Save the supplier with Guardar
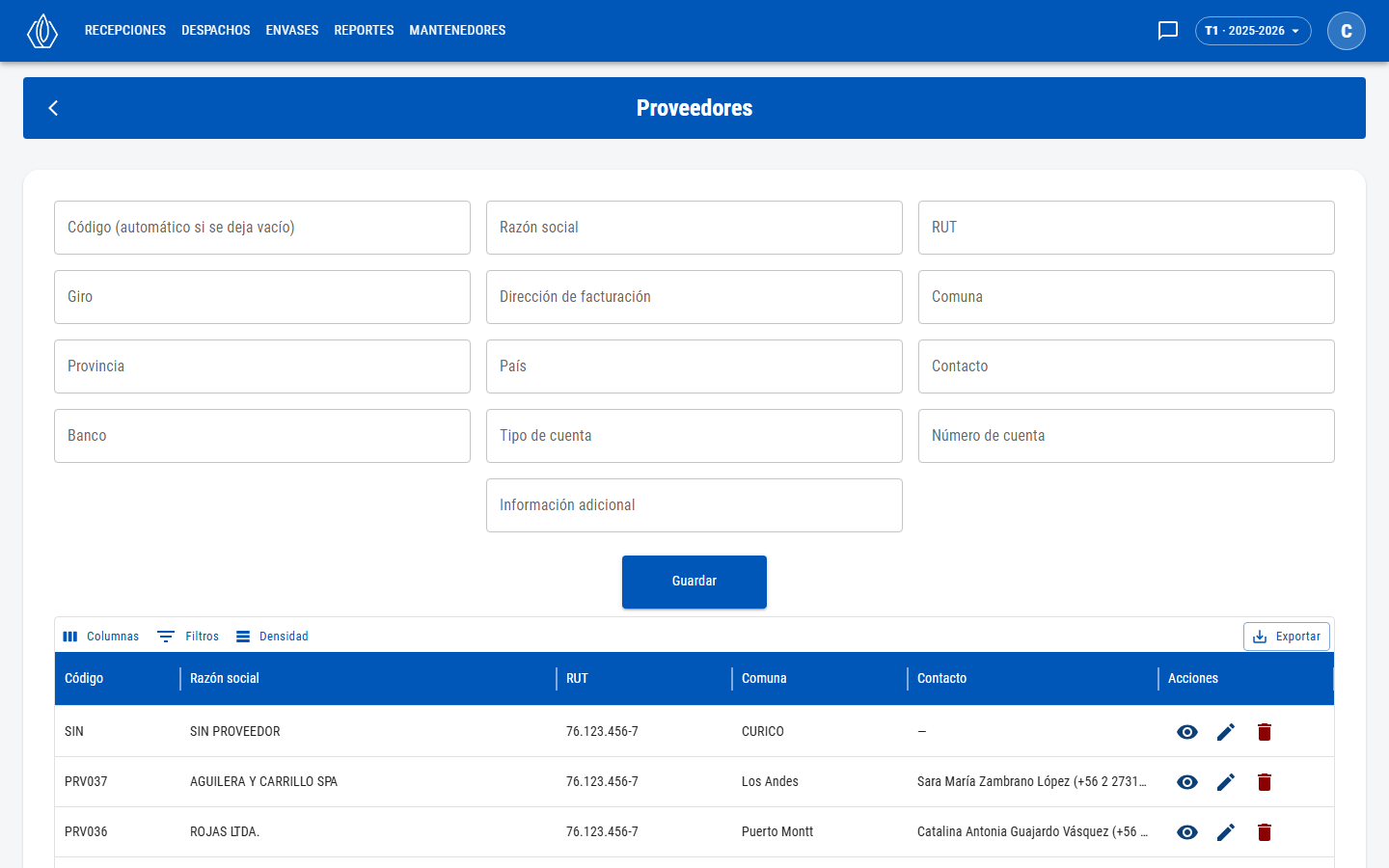Image resolution: width=1389 pixels, height=868 pixels. point(694,582)
